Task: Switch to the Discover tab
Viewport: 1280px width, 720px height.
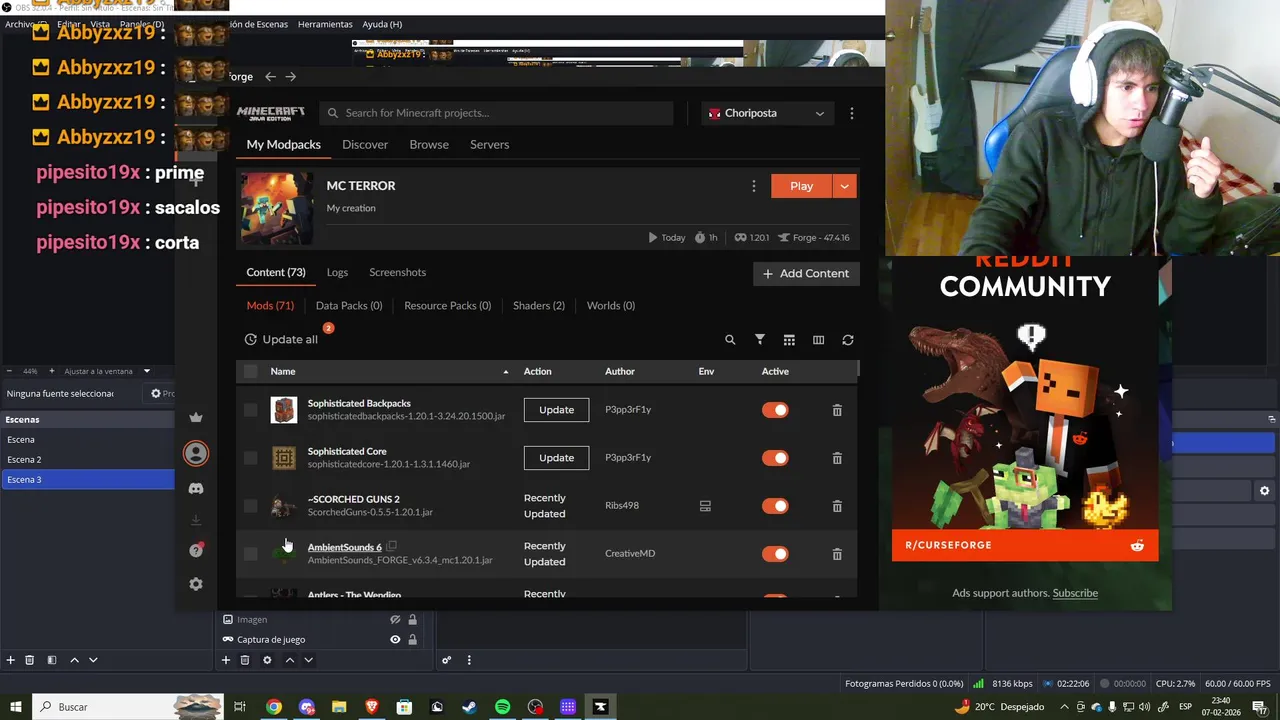Action: click(x=365, y=144)
